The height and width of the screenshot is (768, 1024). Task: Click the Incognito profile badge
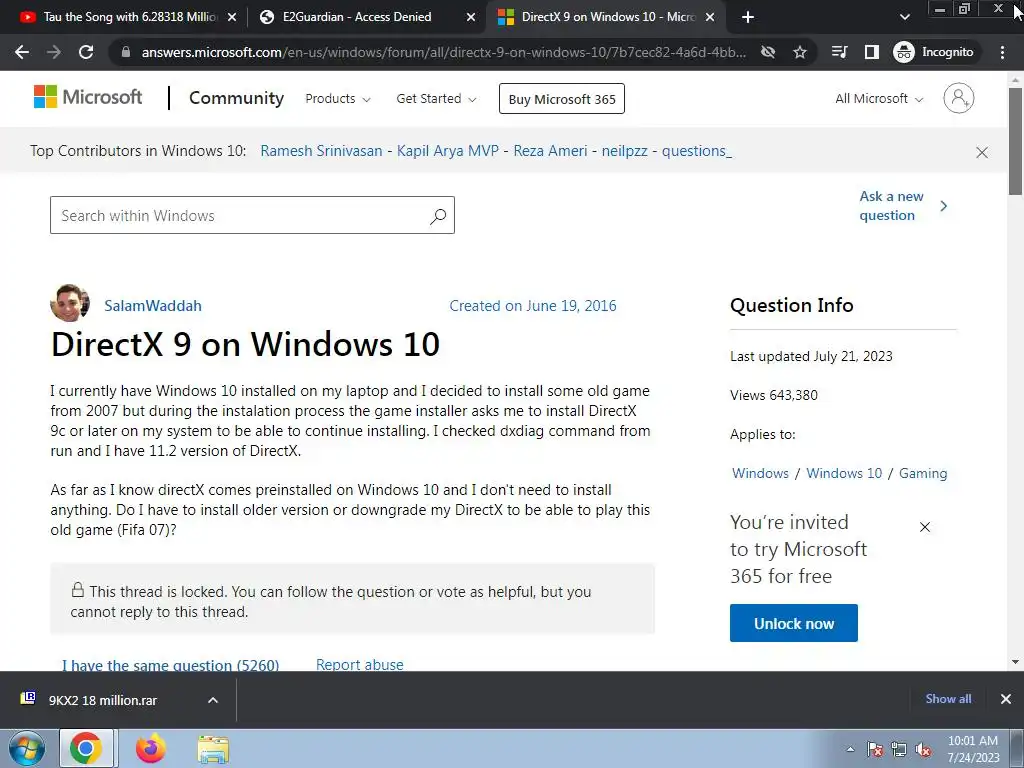934,52
